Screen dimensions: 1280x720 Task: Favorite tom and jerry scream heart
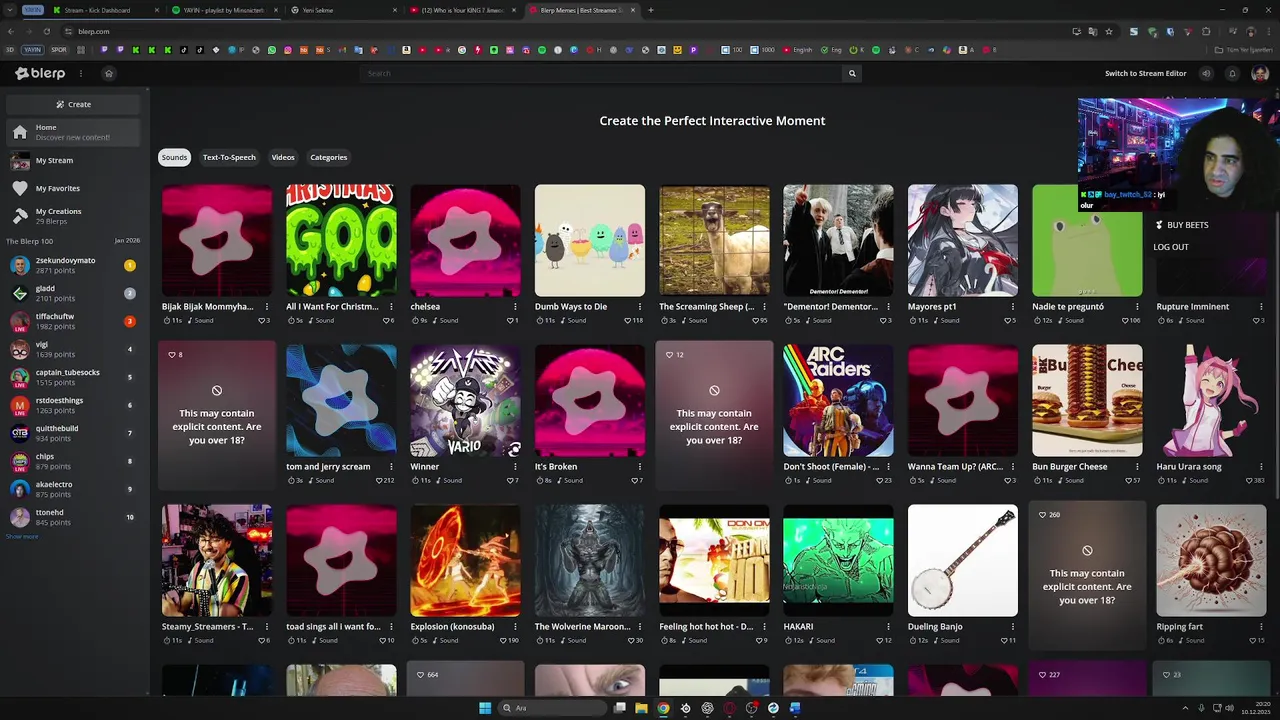coord(379,481)
